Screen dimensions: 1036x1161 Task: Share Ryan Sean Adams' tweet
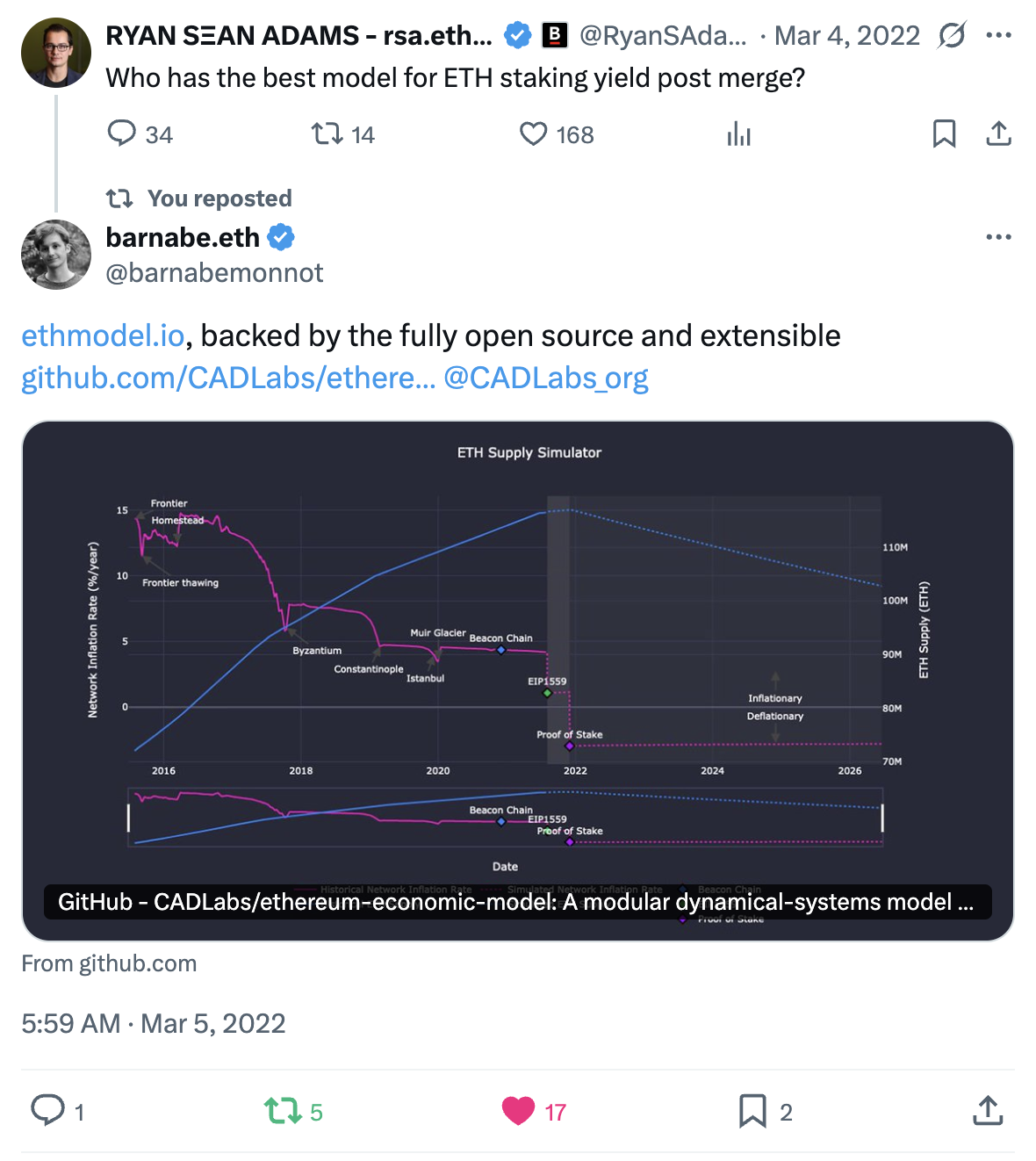(x=998, y=133)
